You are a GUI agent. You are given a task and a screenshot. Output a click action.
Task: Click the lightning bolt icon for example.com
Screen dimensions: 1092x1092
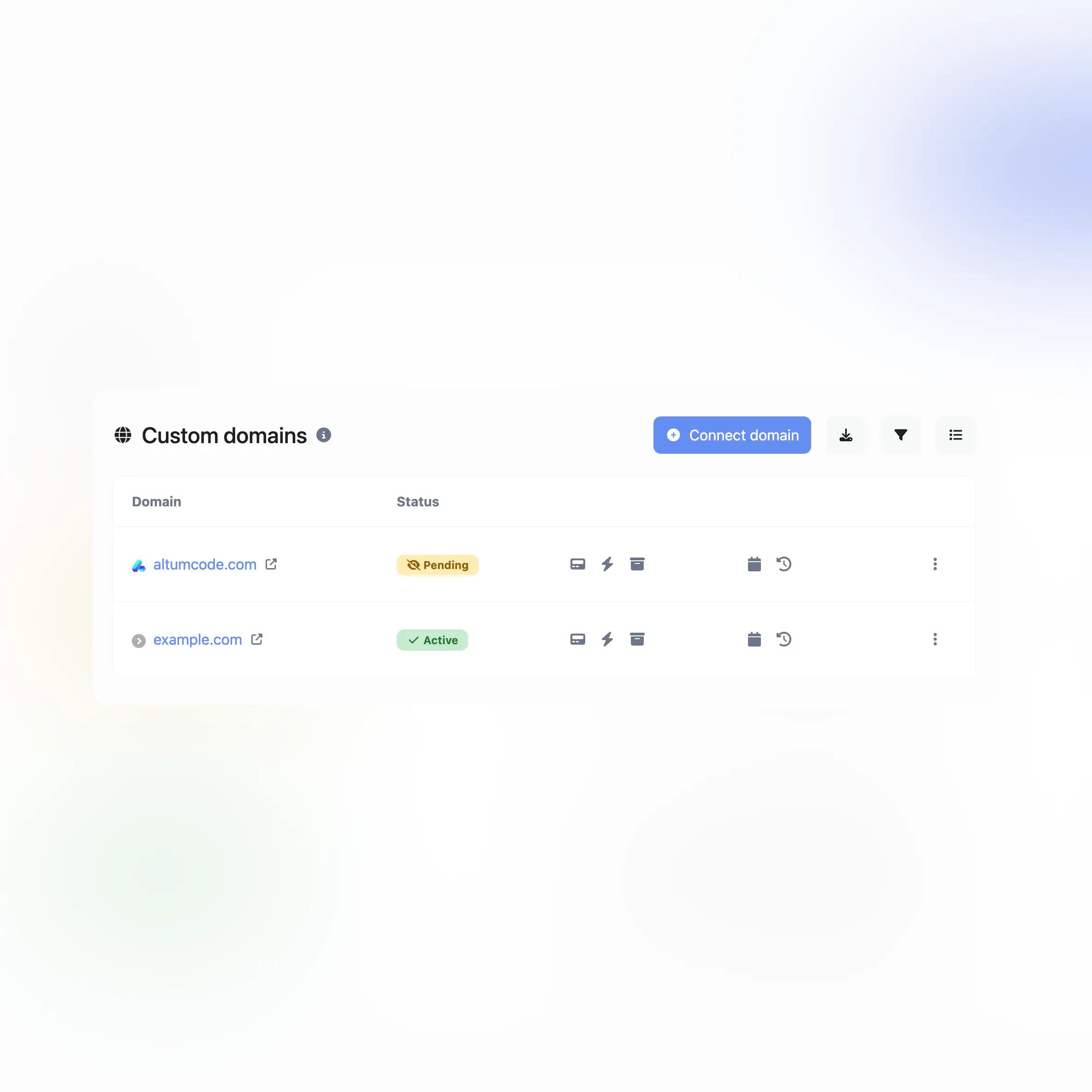[607, 639]
